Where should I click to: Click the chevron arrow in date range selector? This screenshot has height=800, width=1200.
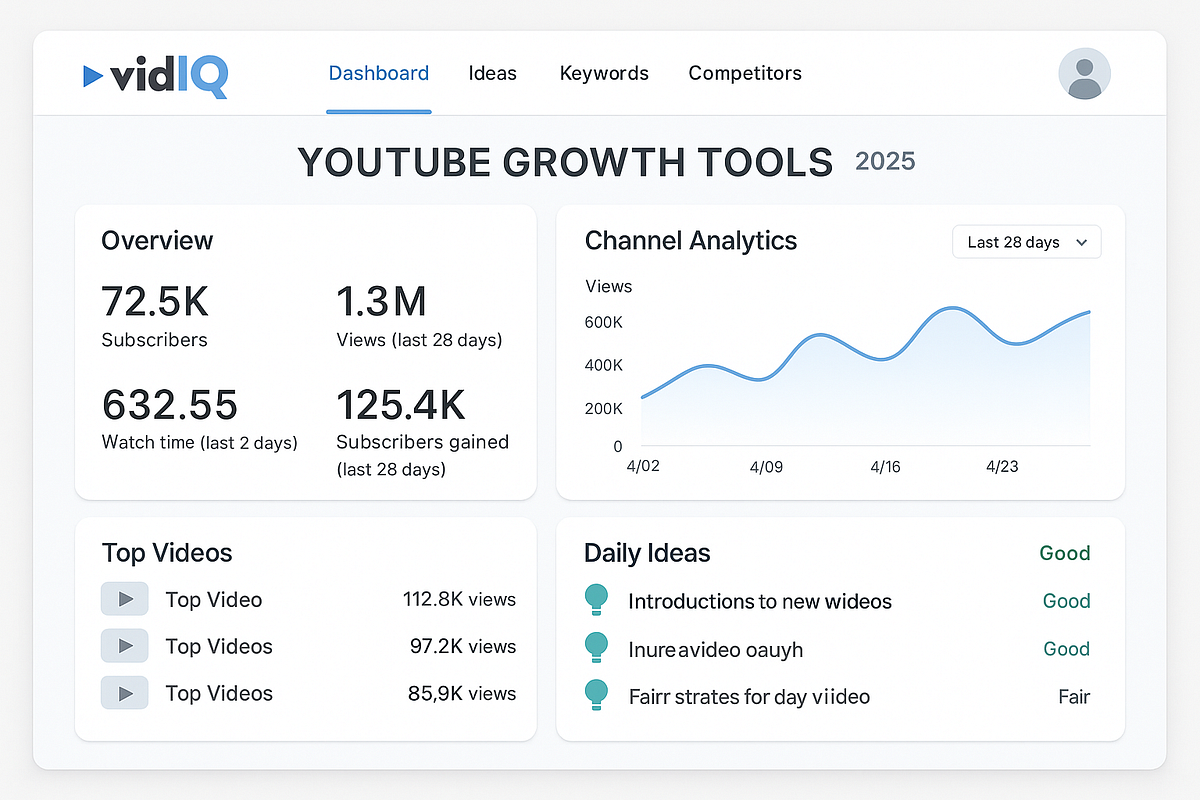tap(1081, 242)
